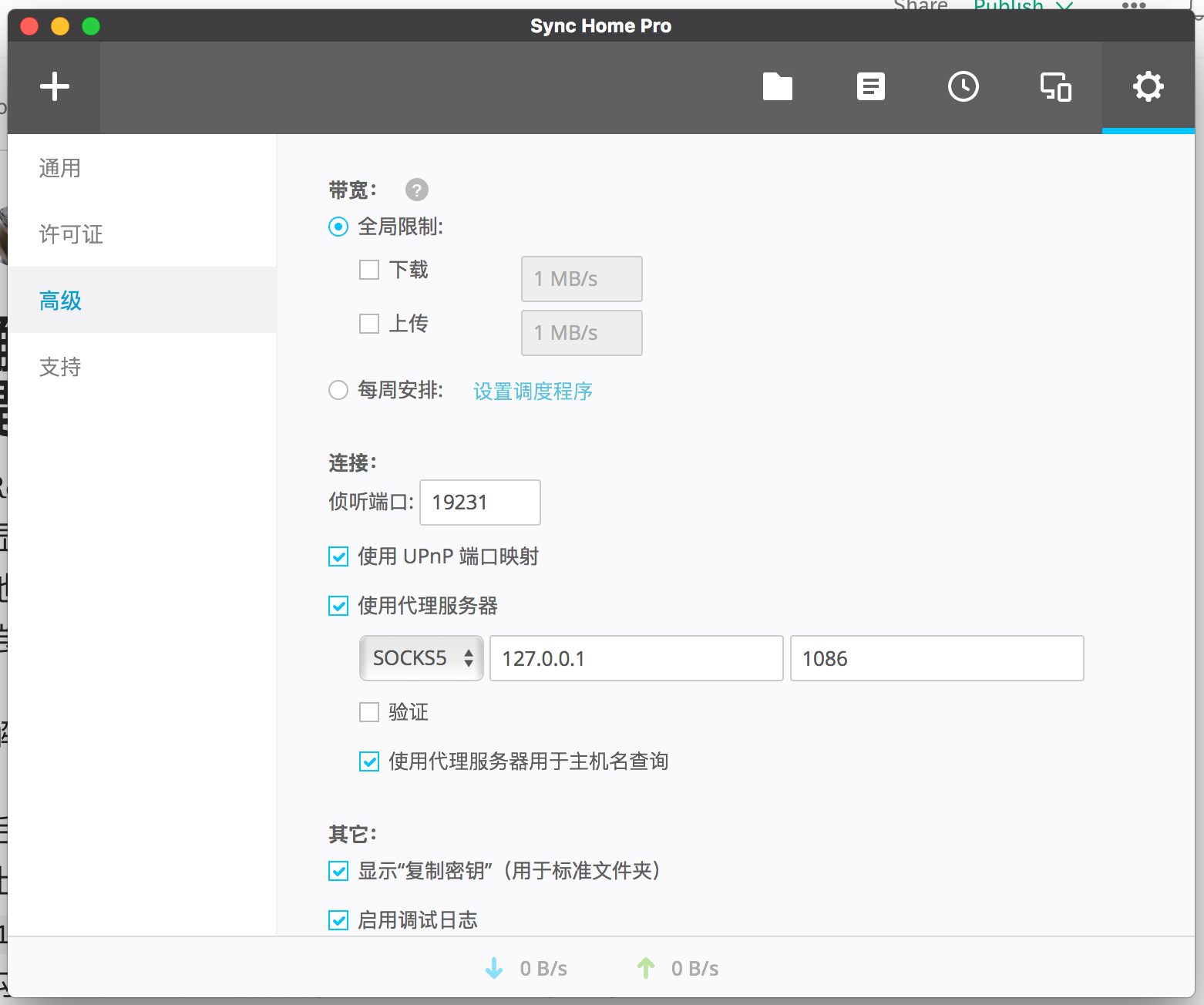The height and width of the screenshot is (1005, 1204).
Task: Toggle 使用 UPnP 端口映射 checkbox
Action: point(338,556)
